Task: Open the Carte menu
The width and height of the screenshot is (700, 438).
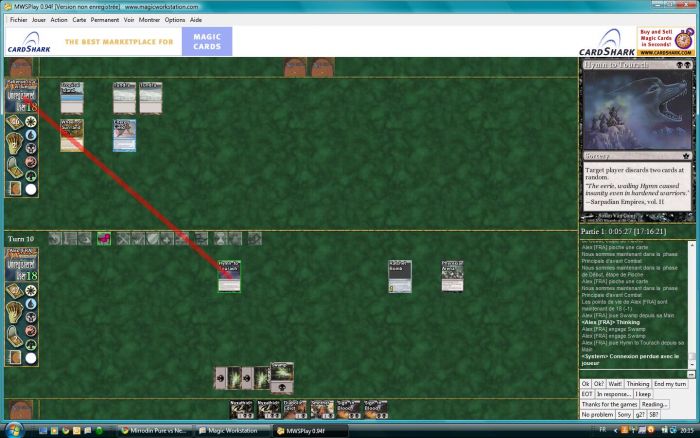Action: pos(79,20)
